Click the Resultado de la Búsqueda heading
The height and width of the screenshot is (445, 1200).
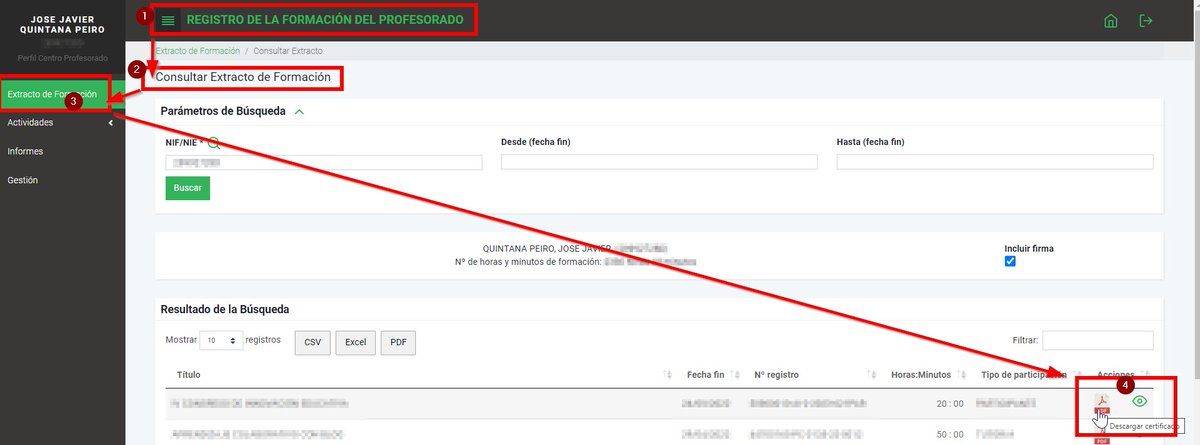[225, 310]
